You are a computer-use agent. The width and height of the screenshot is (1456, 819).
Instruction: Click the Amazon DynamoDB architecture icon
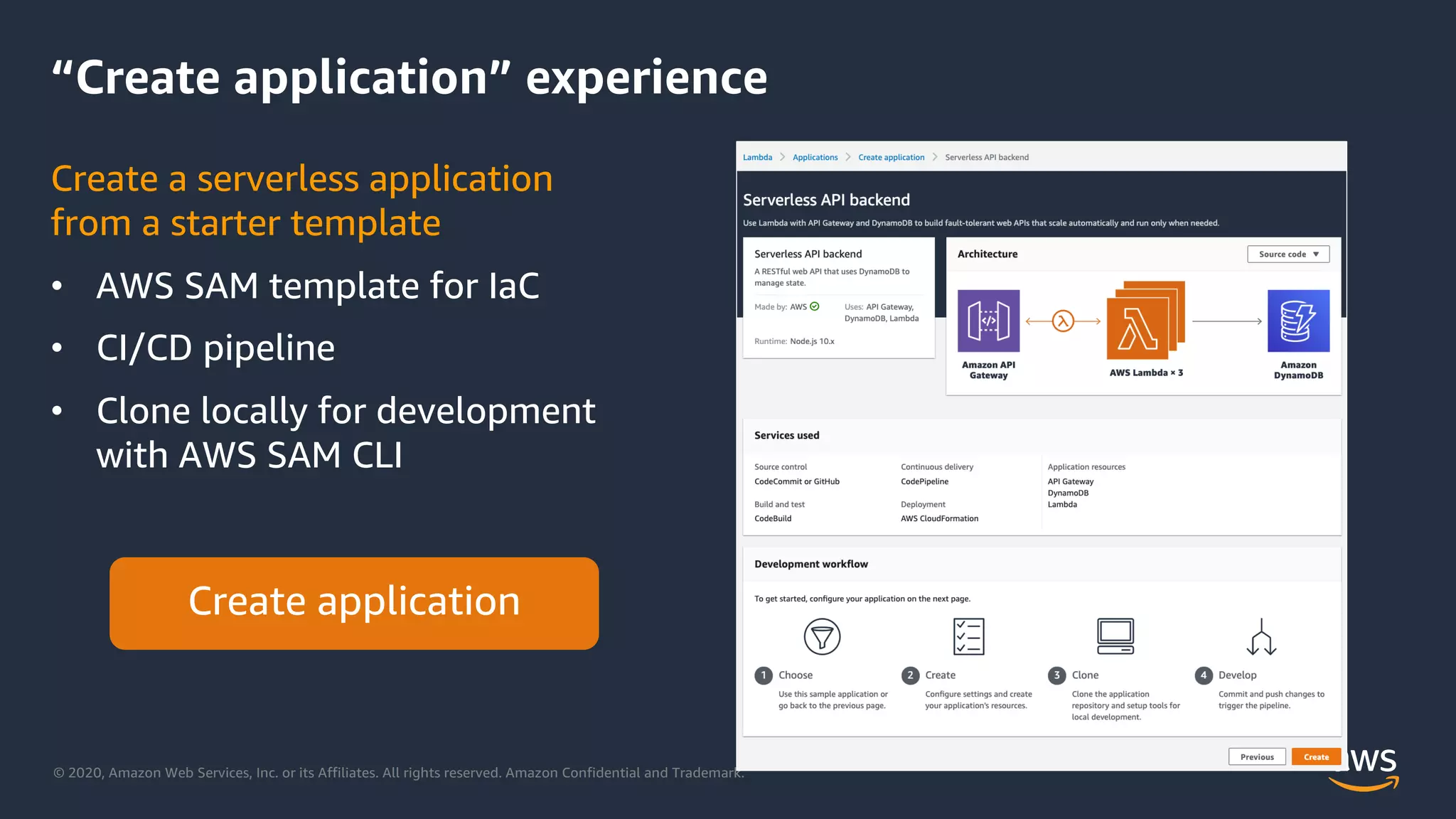(1298, 321)
